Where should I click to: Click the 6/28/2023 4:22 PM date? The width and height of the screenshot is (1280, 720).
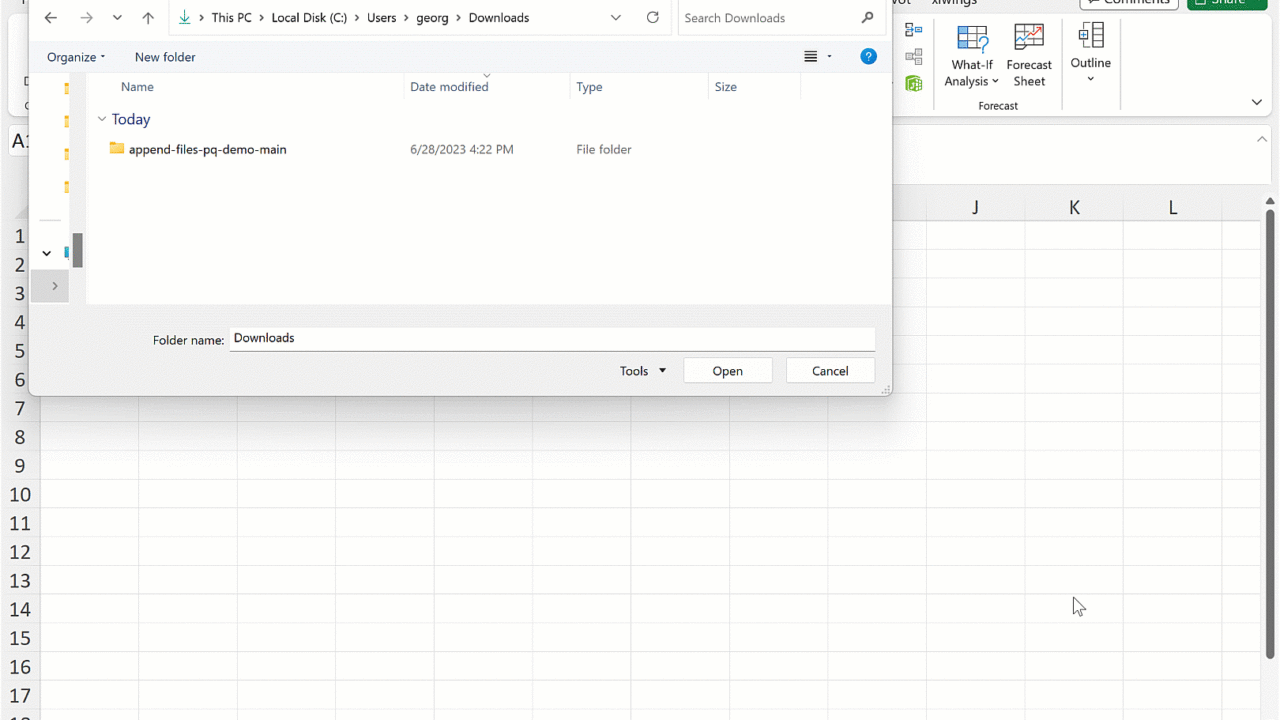(x=462, y=149)
